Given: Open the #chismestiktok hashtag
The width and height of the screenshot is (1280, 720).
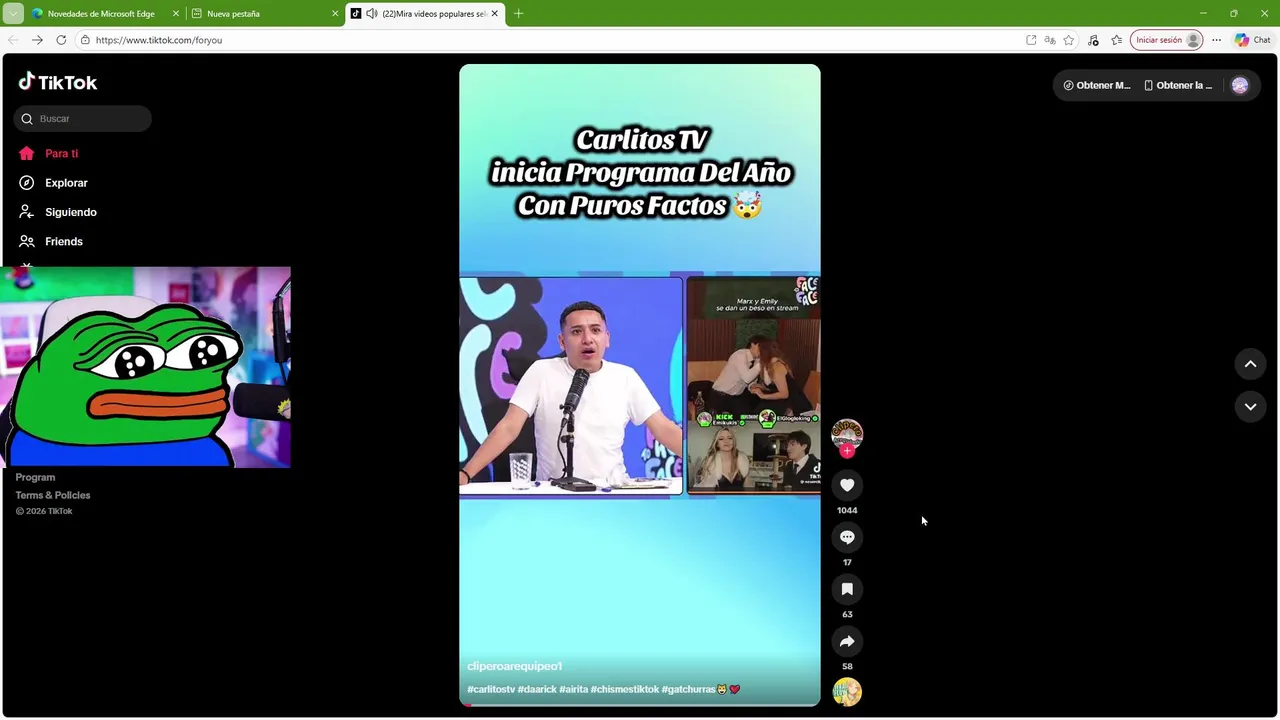Looking at the screenshot, I should coord(625,690).
